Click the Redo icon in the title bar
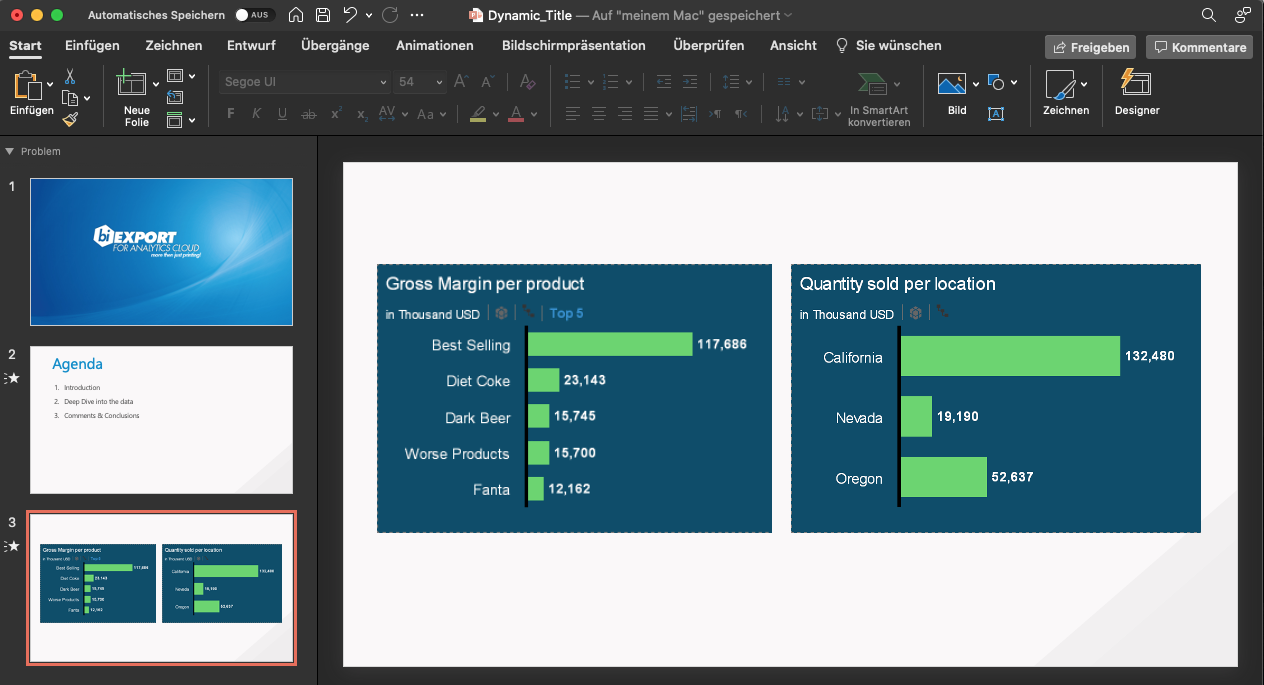This screenshot has width=1264, height=685. (390, 15)
